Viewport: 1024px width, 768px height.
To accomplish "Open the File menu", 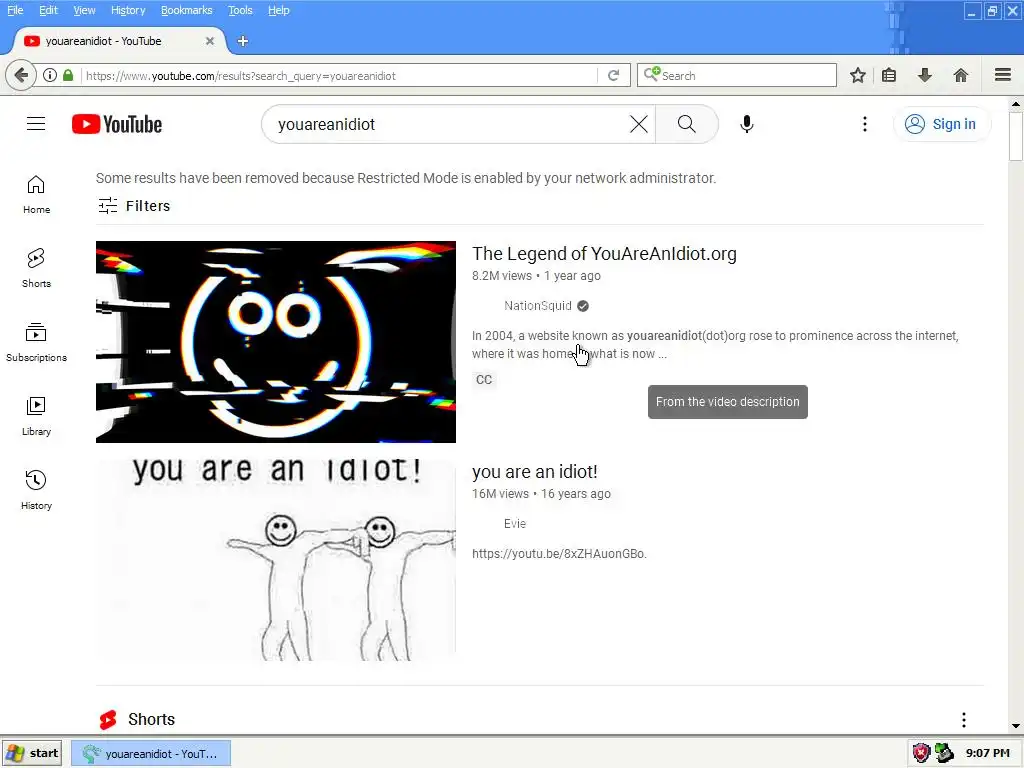I will click(x=15, y=10).
